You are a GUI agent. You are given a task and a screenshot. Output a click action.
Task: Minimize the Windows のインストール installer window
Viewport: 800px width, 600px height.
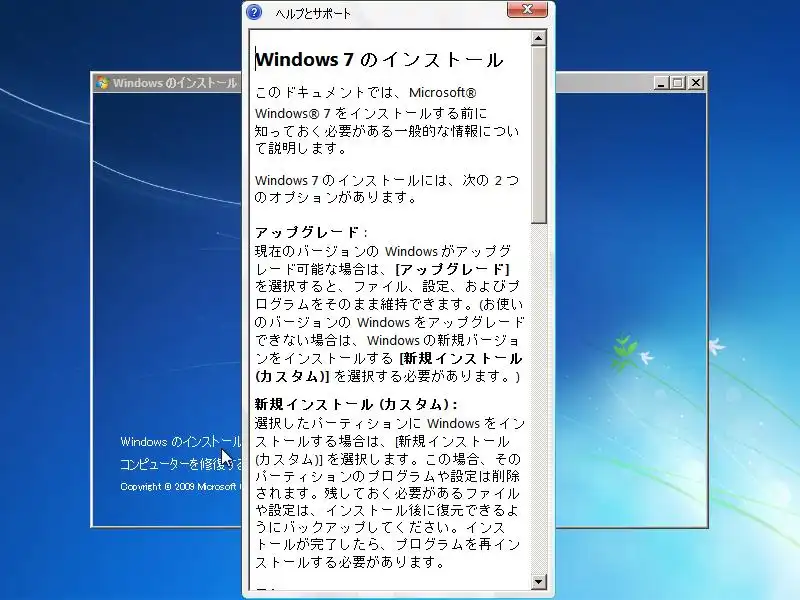click(x=661, y=83)
